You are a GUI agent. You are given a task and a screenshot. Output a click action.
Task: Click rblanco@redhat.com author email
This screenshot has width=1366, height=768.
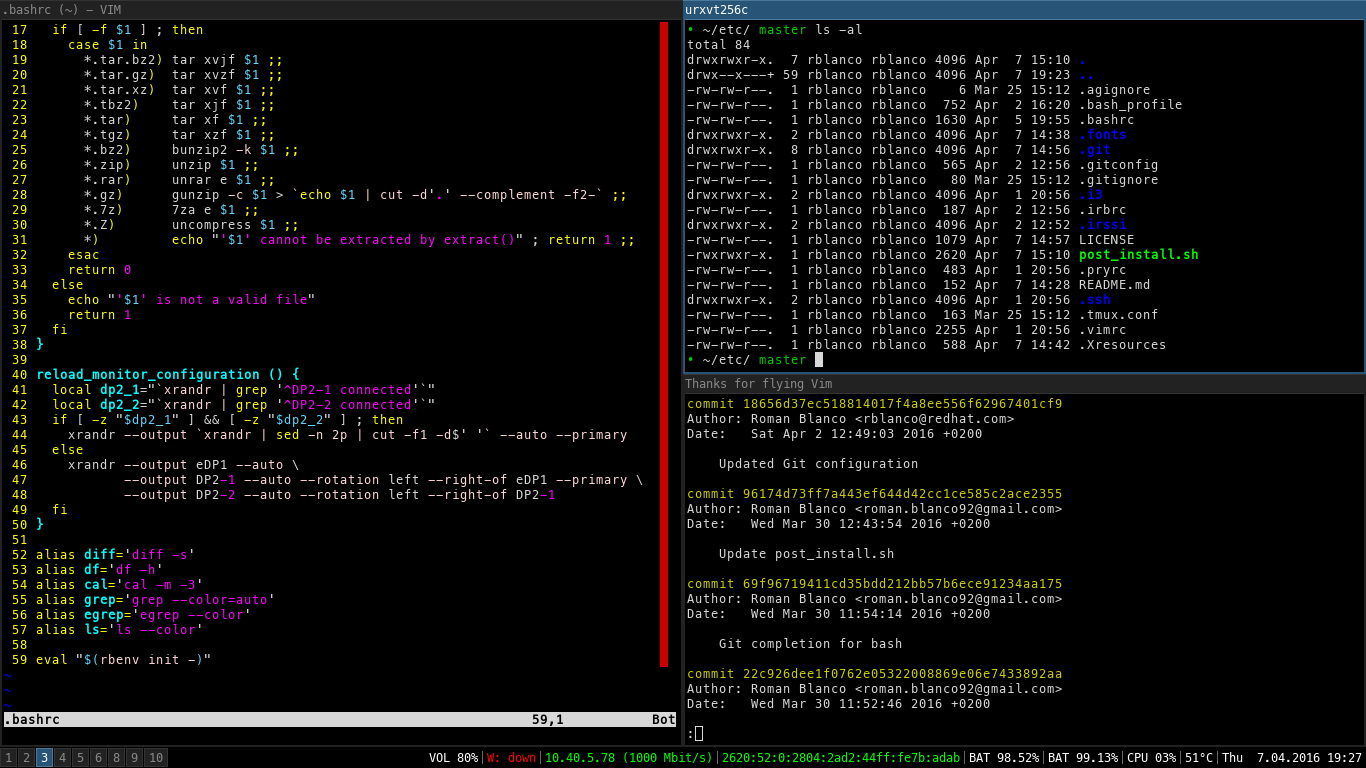pos(935,419)
